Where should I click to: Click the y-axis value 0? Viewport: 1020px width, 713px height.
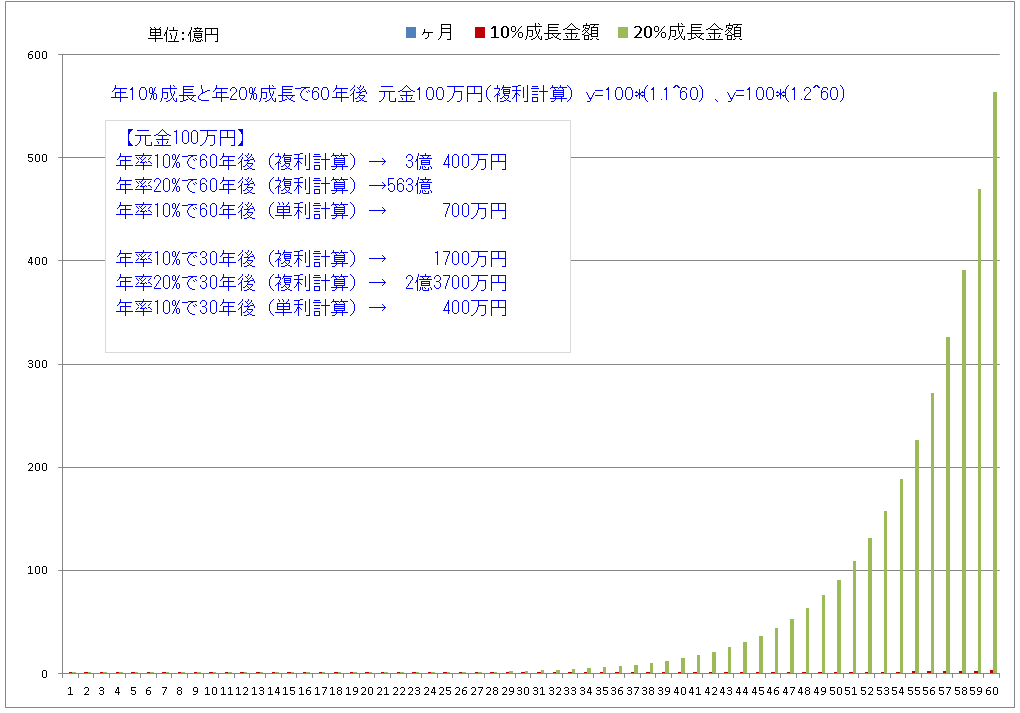(x=44, y=674)
